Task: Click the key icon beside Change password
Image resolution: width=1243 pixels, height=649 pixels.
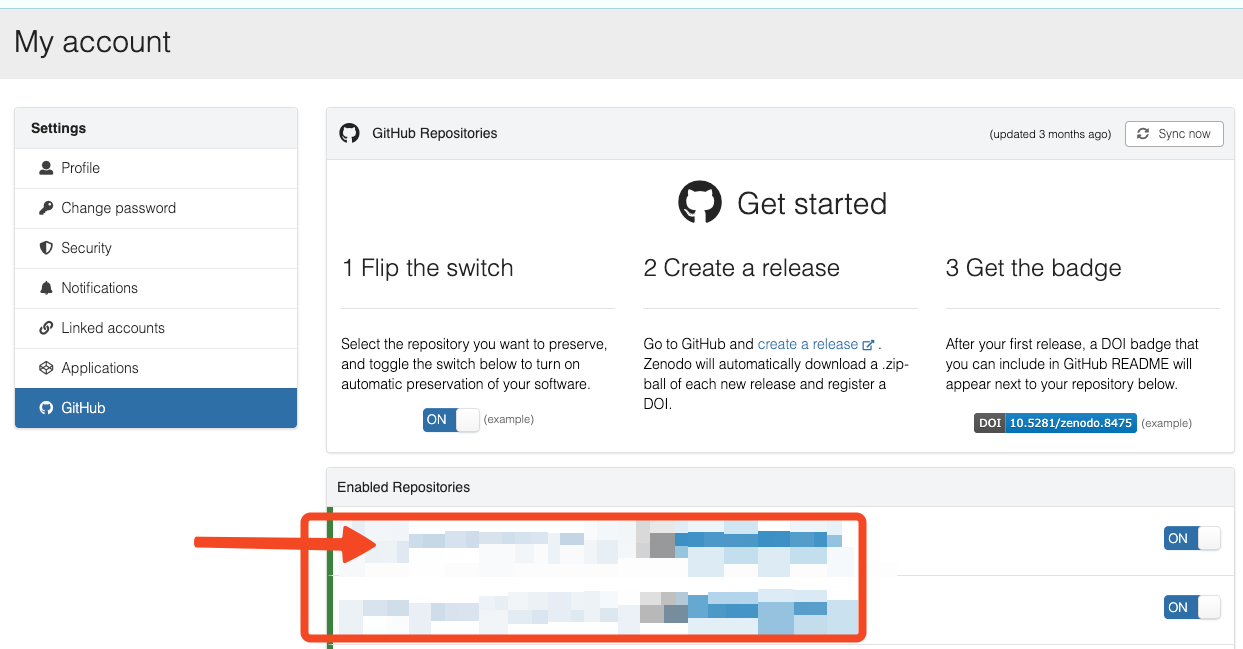Action: (x=46, y=208)
